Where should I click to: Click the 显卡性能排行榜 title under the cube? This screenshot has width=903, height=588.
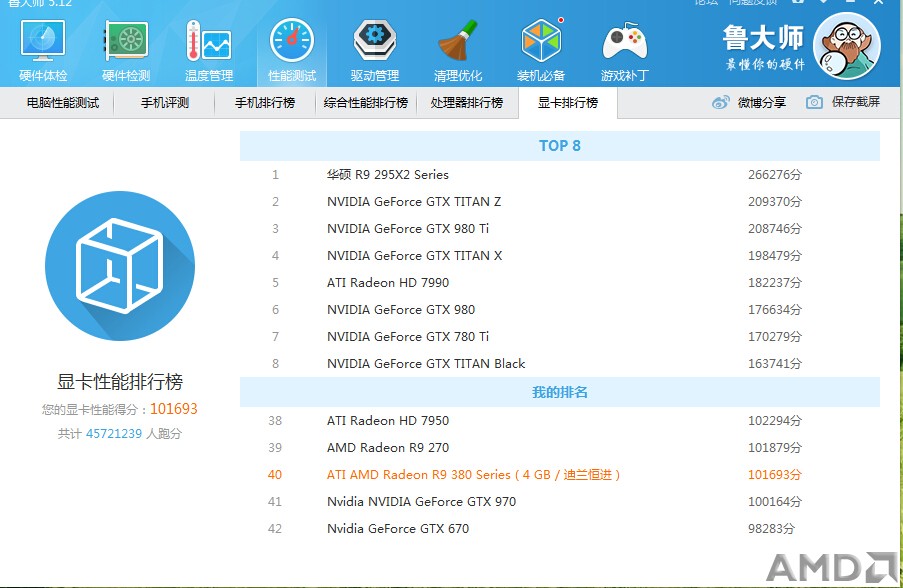120,381
